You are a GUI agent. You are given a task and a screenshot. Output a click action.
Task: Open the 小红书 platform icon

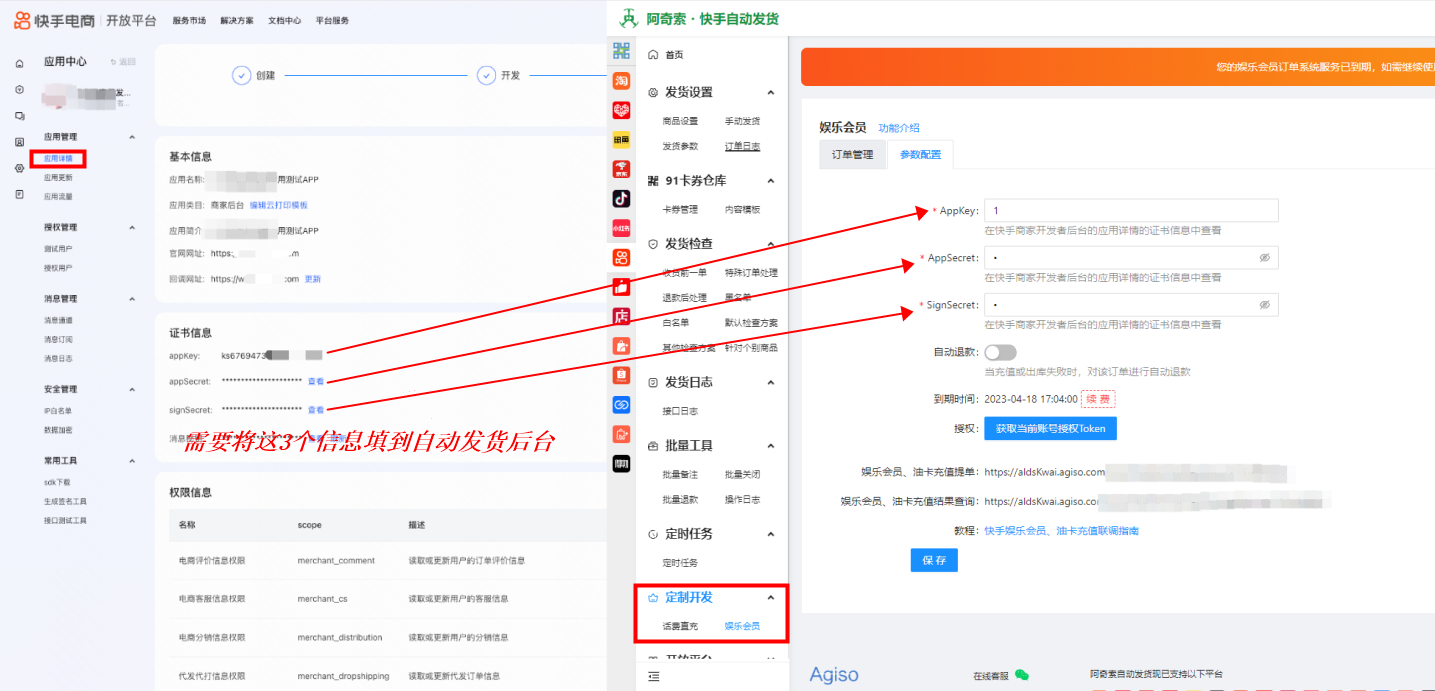point(621,228)
